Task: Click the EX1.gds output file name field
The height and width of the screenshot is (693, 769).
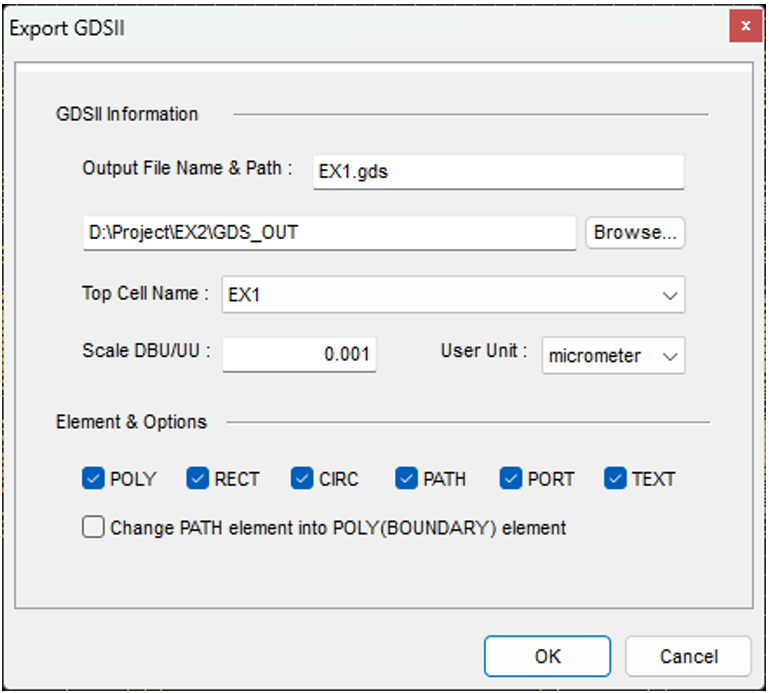Action: pyautogui.click(x=498, y=172)
